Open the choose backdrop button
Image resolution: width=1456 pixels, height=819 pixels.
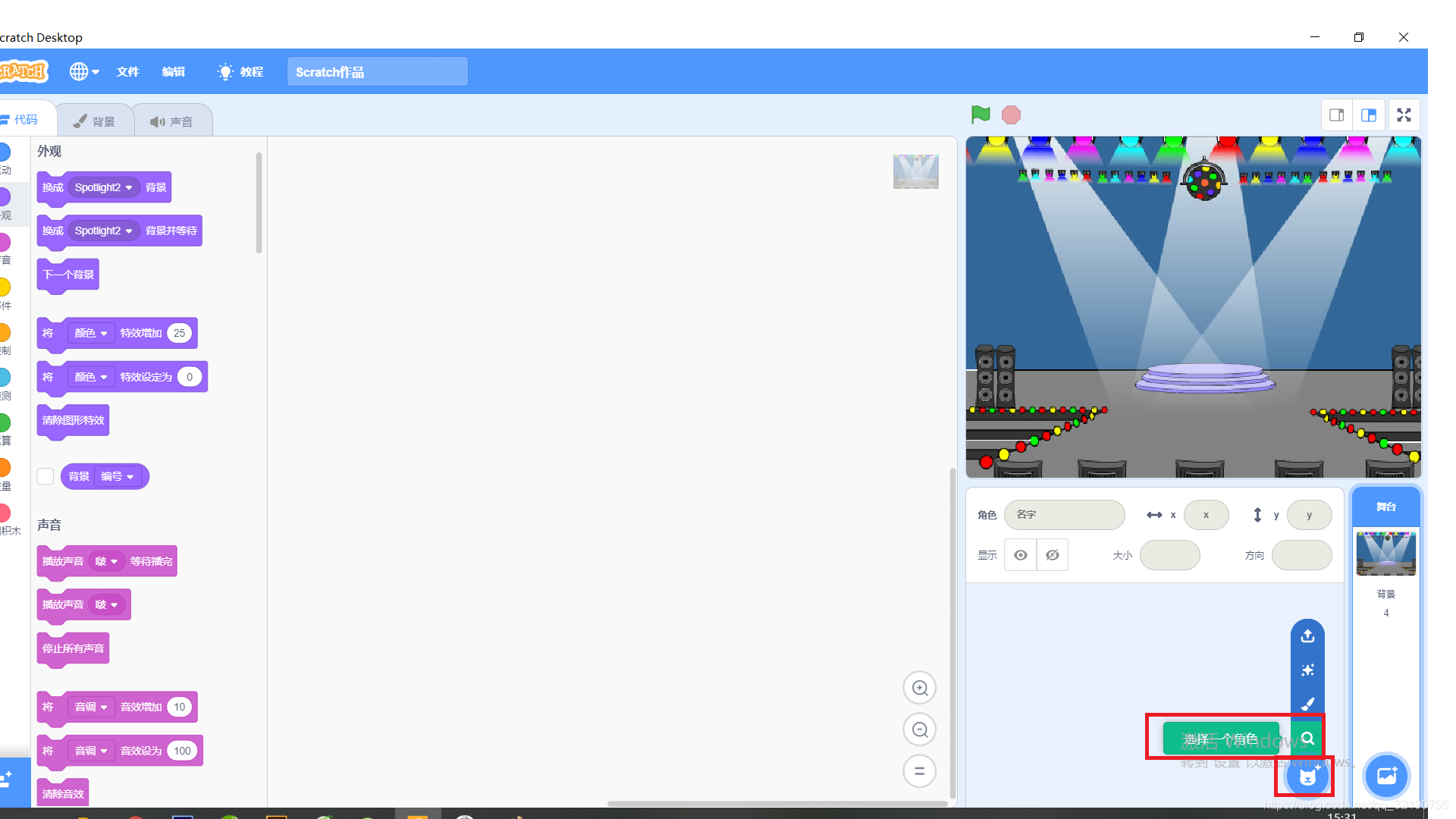point(1385,776)
